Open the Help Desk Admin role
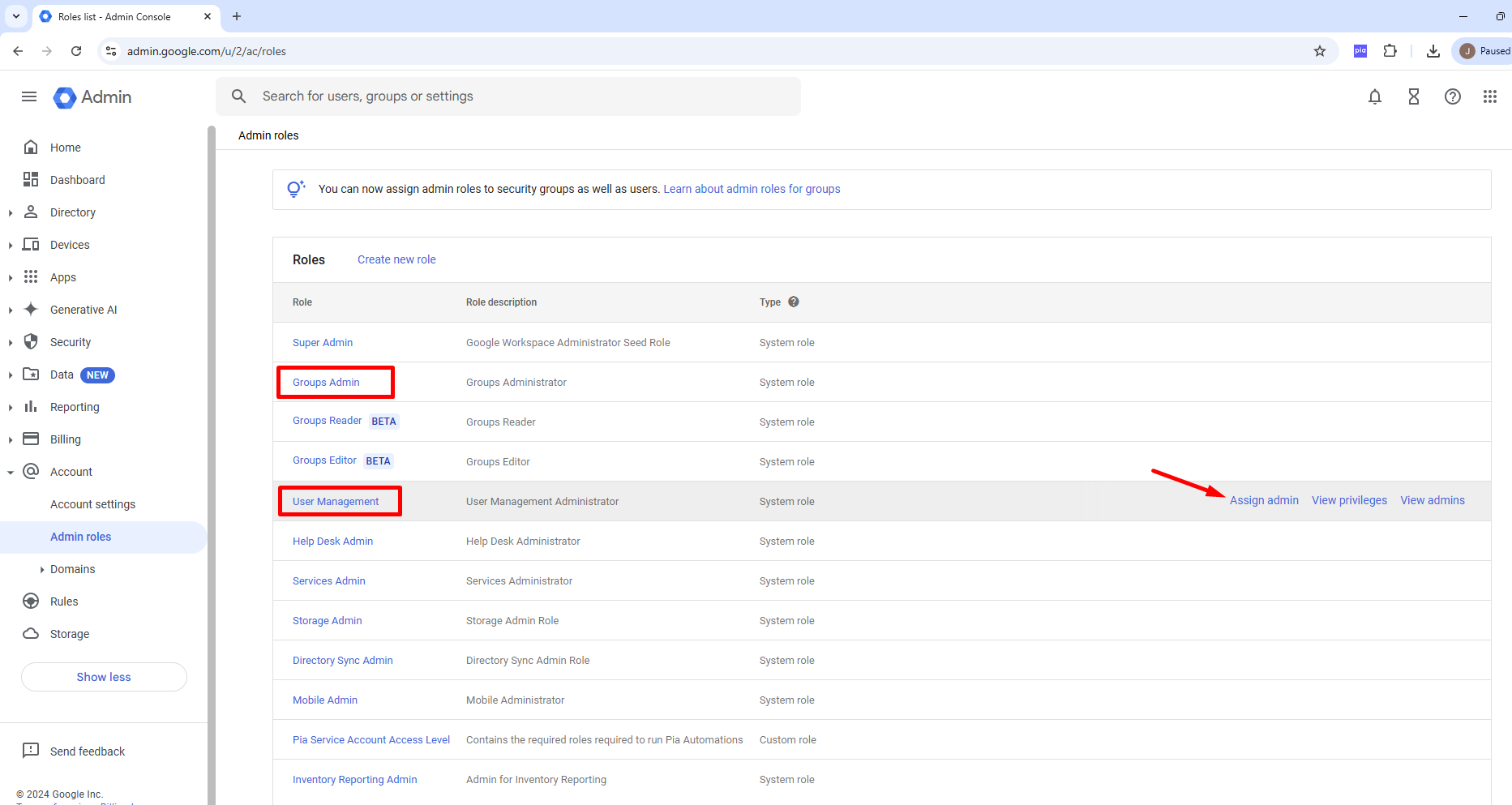1512x805 pixels. [332, 541]
